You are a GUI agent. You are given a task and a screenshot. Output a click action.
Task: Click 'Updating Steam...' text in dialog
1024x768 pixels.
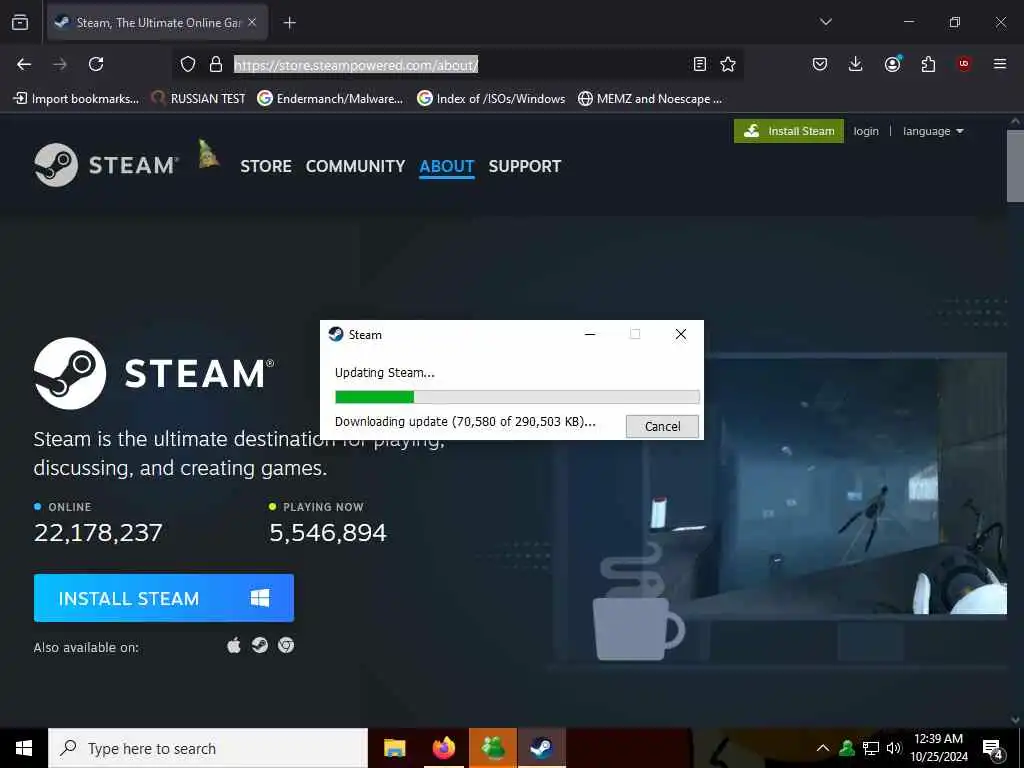tap(385, 373)
